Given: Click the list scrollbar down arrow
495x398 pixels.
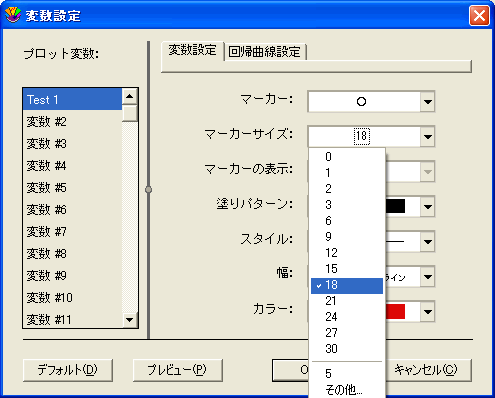Looking at the screenshot, I should [130, 320].
